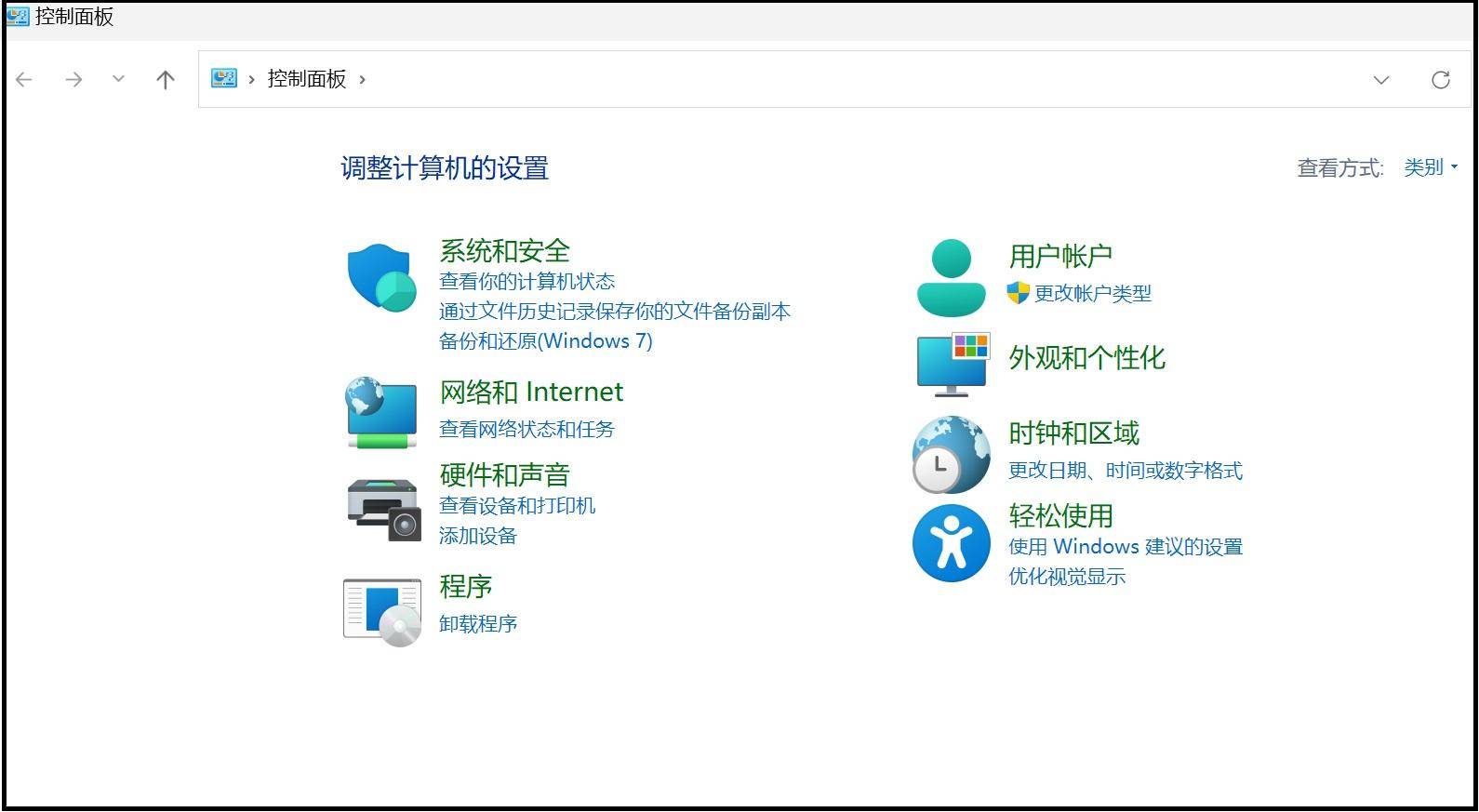This screenshot has height=812, width=1479.
Task: Click the 优化视觉显示 link
Action: 1067,577
